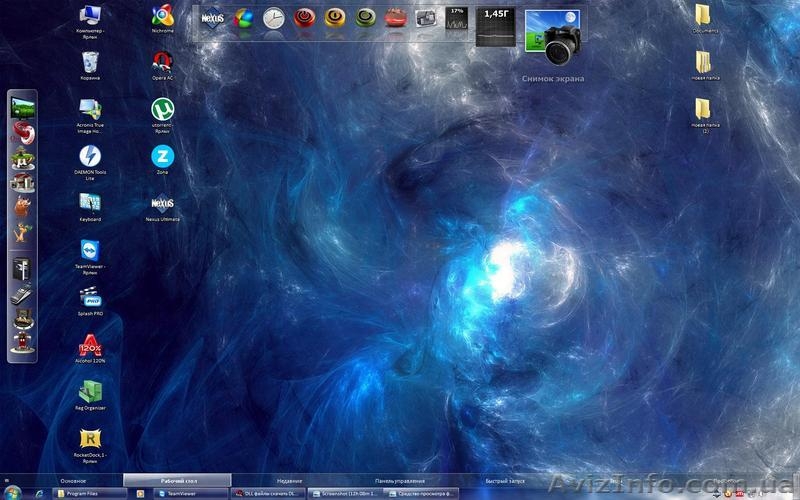Click the yellow power button in dock
Viewport: 800px width, 500px height.
point(335,17)
